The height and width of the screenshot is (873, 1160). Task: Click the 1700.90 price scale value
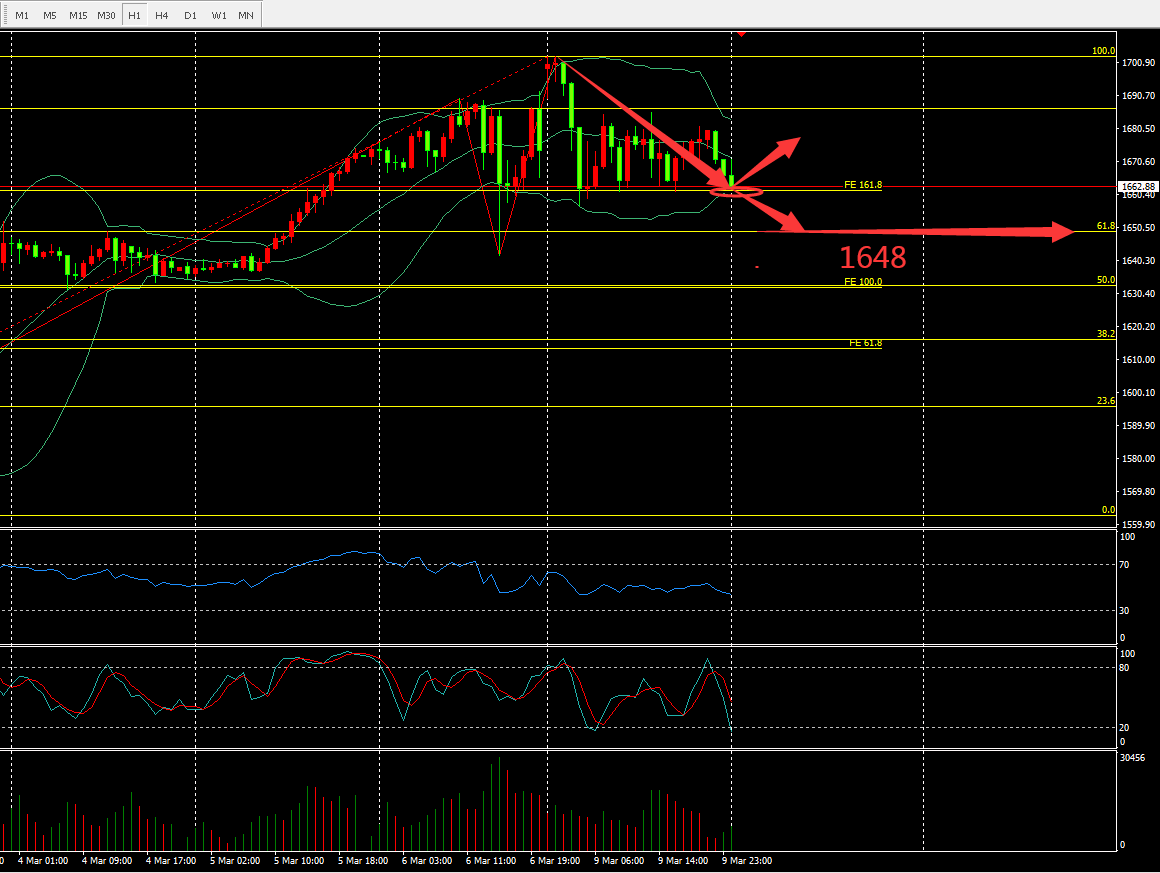pos(1139,63)
